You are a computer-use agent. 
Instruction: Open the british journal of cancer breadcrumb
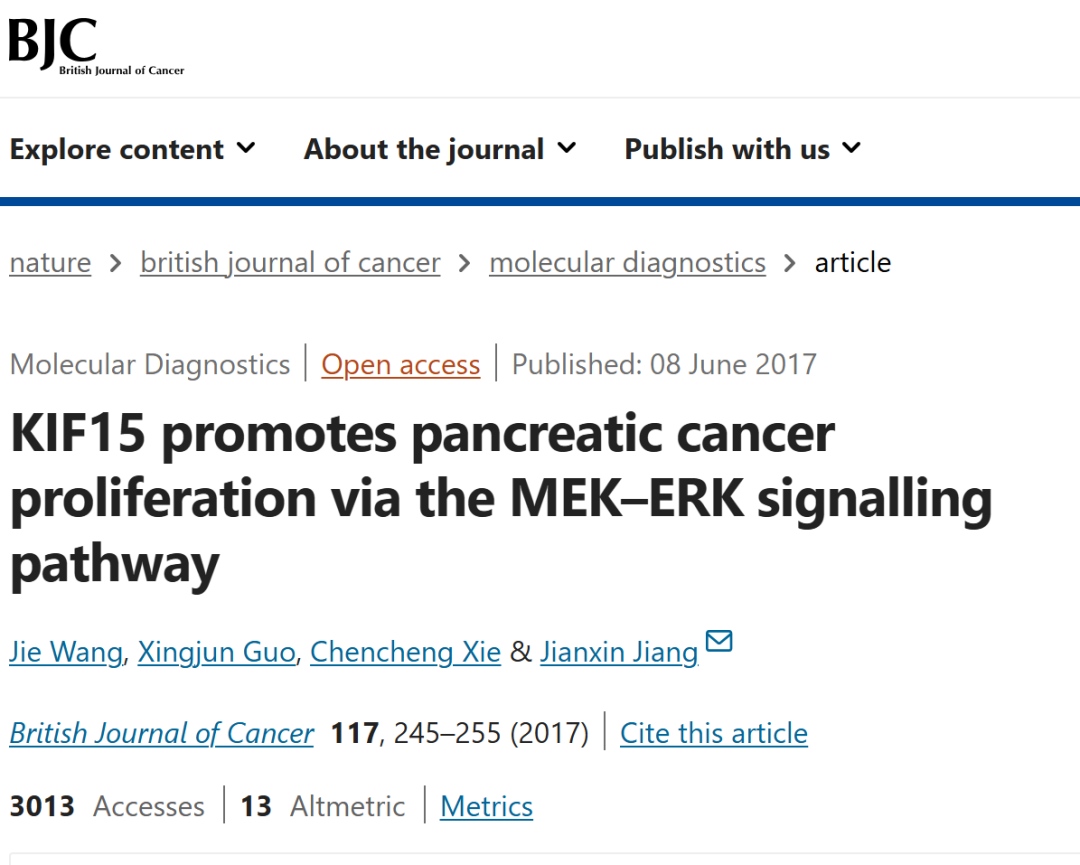click(x=290, y=262)
